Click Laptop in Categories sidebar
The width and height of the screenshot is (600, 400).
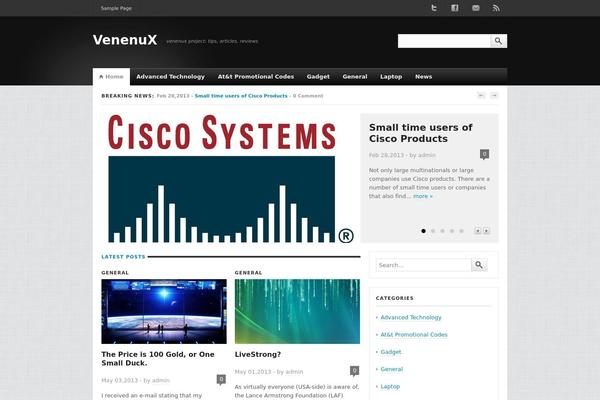coord(390,386)
